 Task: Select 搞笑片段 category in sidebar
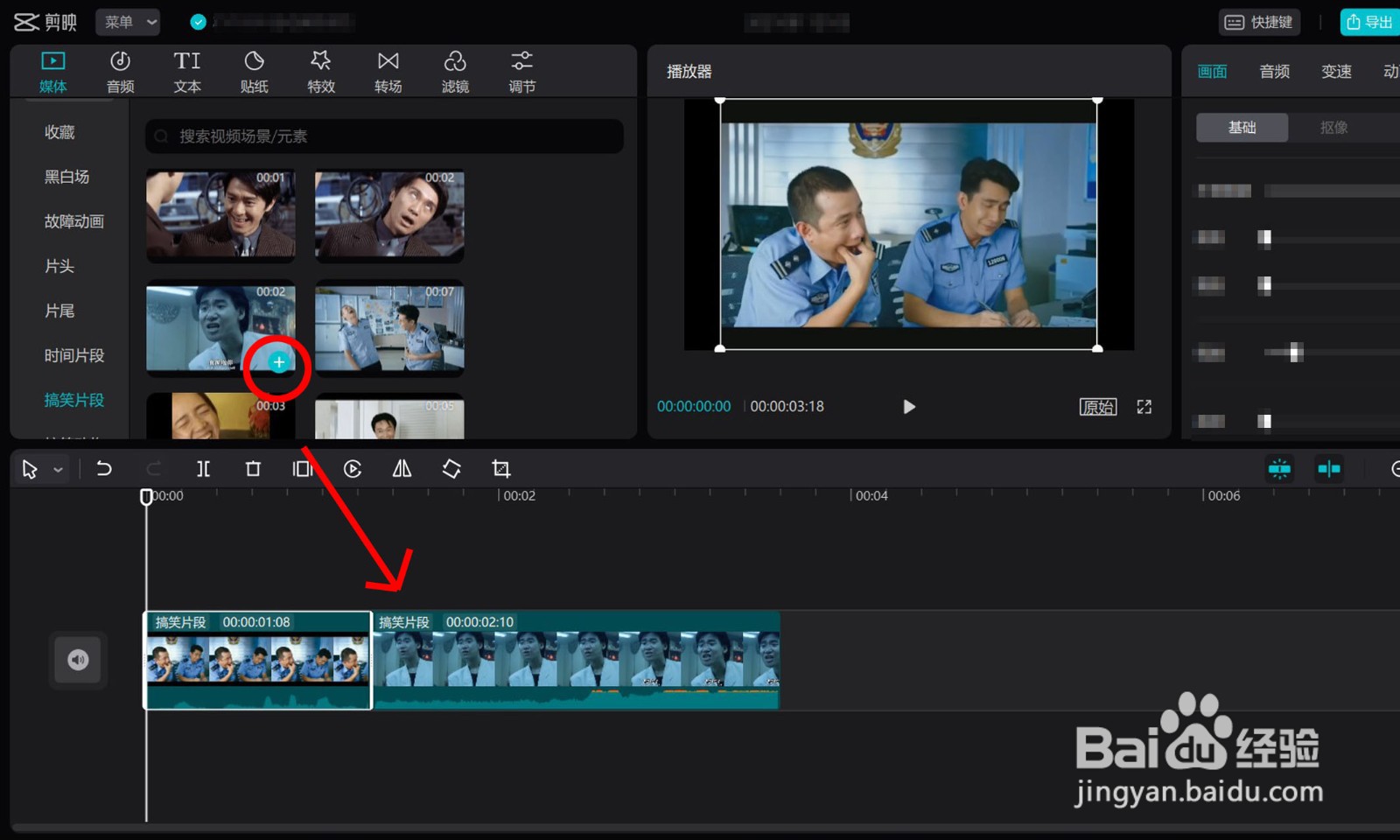[x=74, y=400]
